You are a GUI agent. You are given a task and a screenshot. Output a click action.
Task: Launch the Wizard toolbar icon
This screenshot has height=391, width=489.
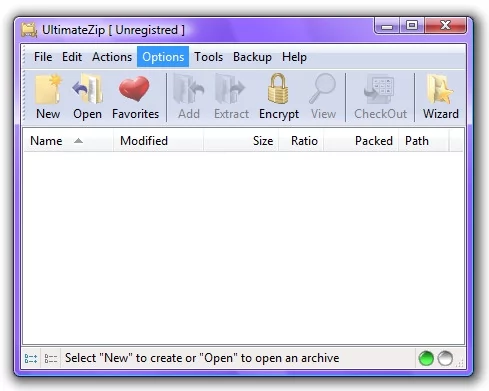tap(440, 89)
